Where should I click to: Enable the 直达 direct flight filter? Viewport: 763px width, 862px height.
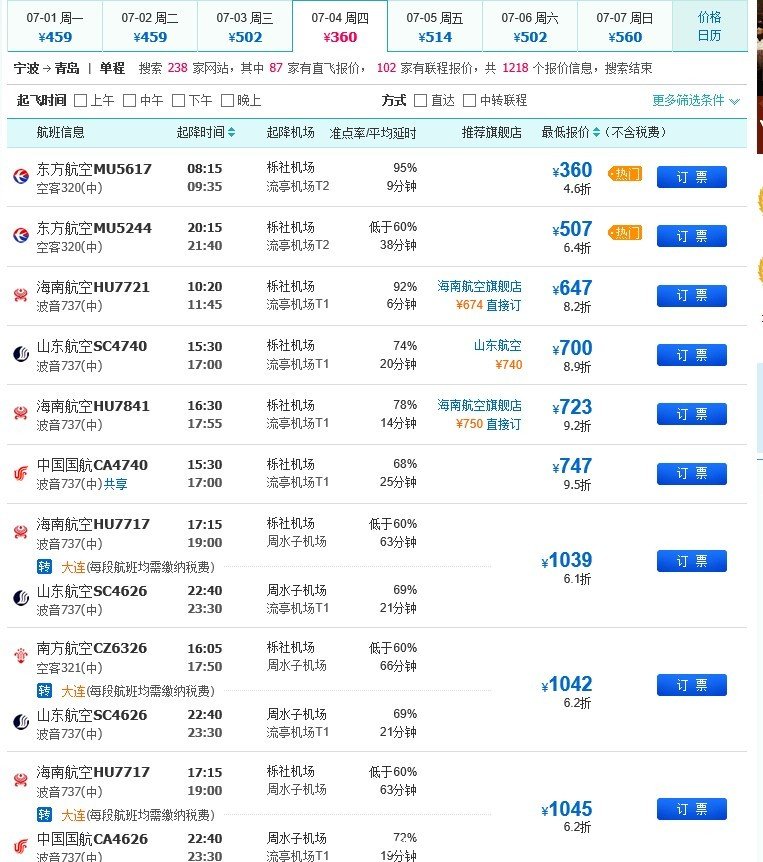[421, 101]
